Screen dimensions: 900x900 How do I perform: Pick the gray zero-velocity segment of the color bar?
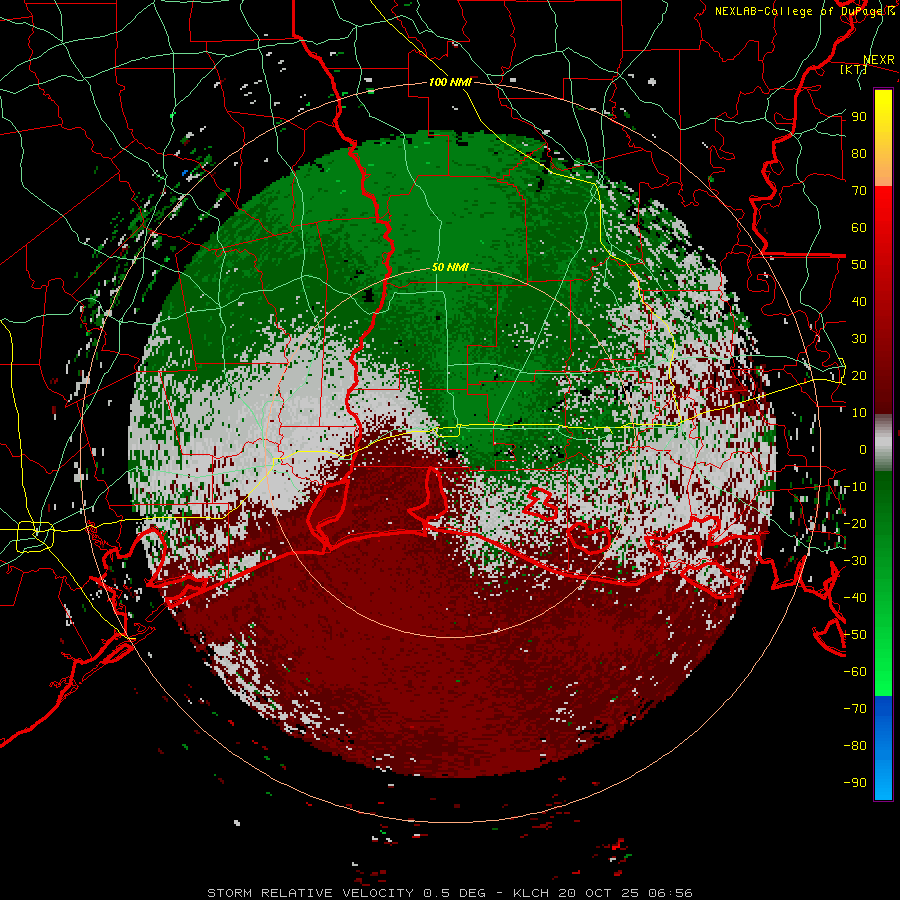point(883,443)
